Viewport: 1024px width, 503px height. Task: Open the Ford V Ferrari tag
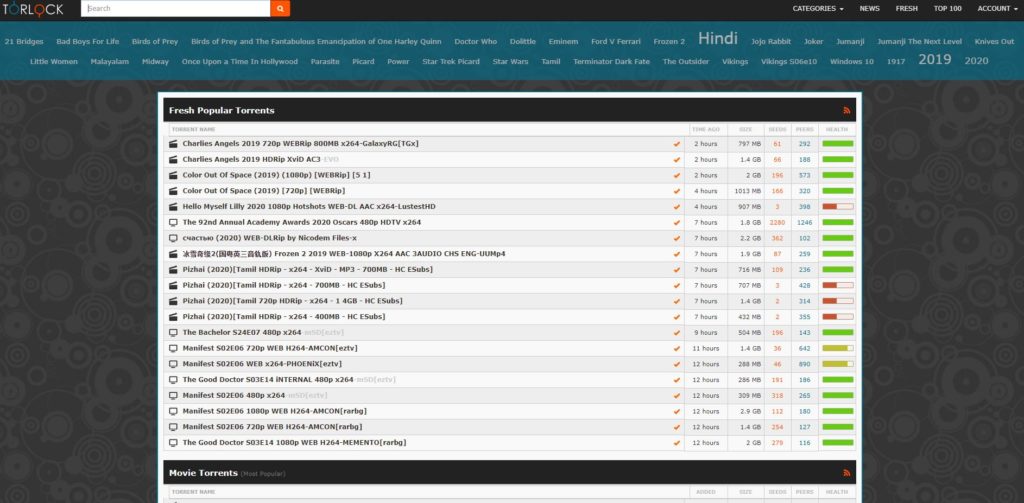point(616,41)
